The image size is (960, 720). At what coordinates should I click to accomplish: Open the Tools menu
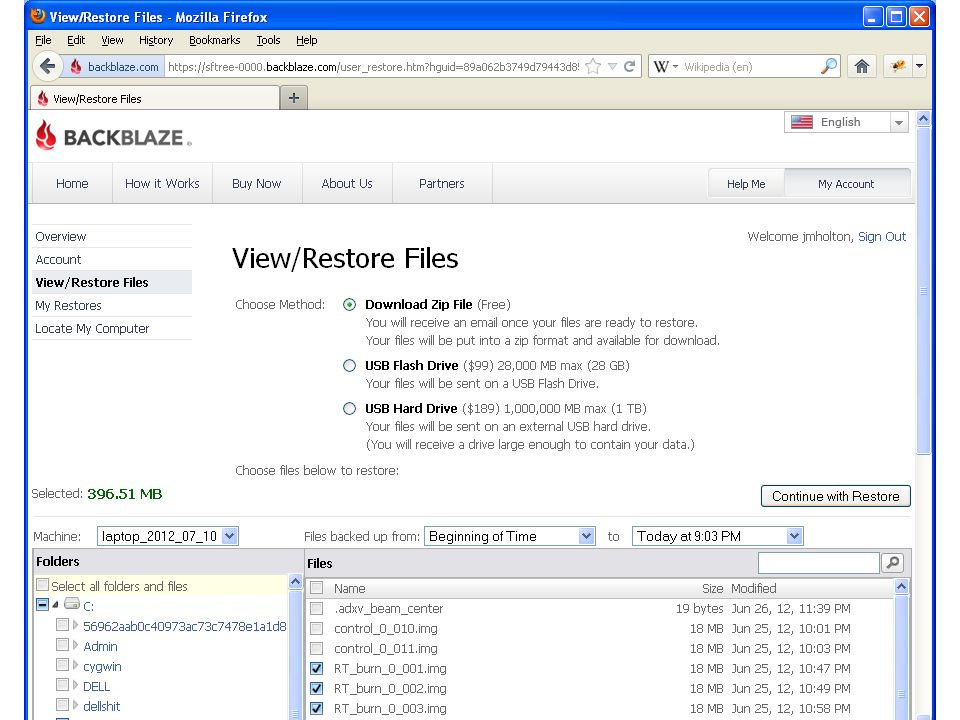click(x=268, y=40)
